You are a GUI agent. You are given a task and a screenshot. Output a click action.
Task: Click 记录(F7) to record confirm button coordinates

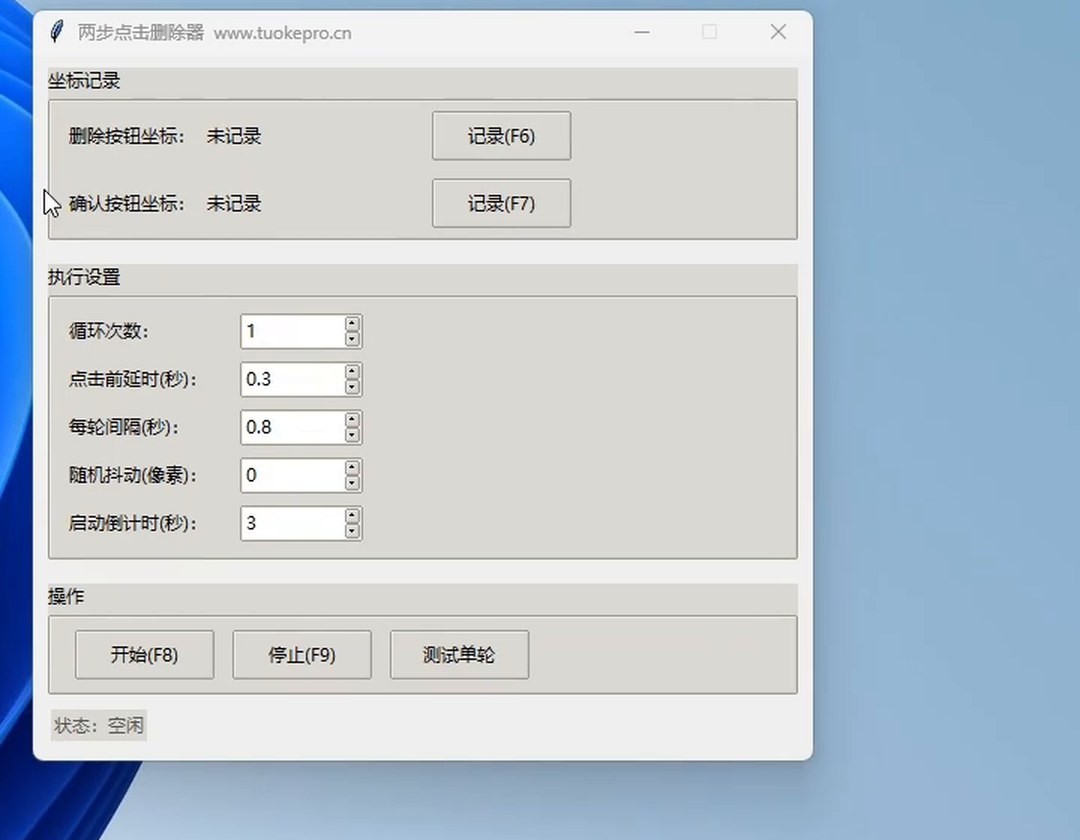[501, 203]
